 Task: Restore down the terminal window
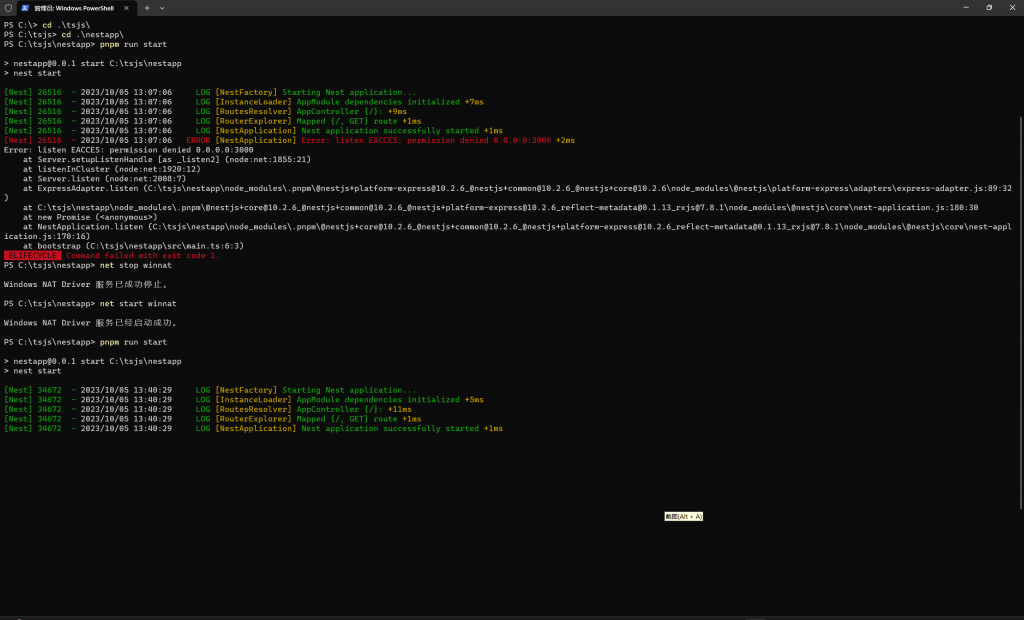(988, 7)
